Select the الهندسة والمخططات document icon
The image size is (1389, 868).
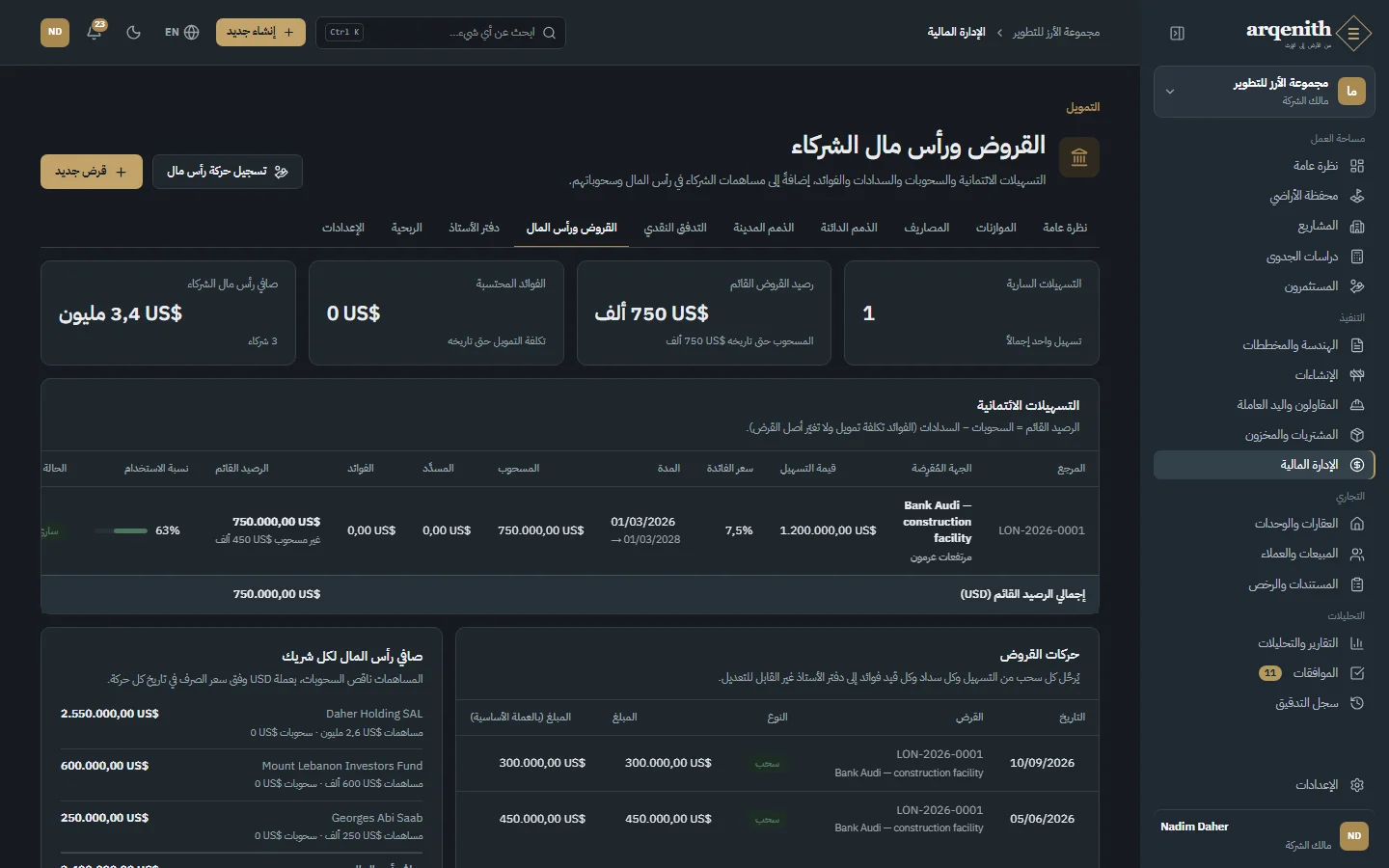pos(1357,345)
